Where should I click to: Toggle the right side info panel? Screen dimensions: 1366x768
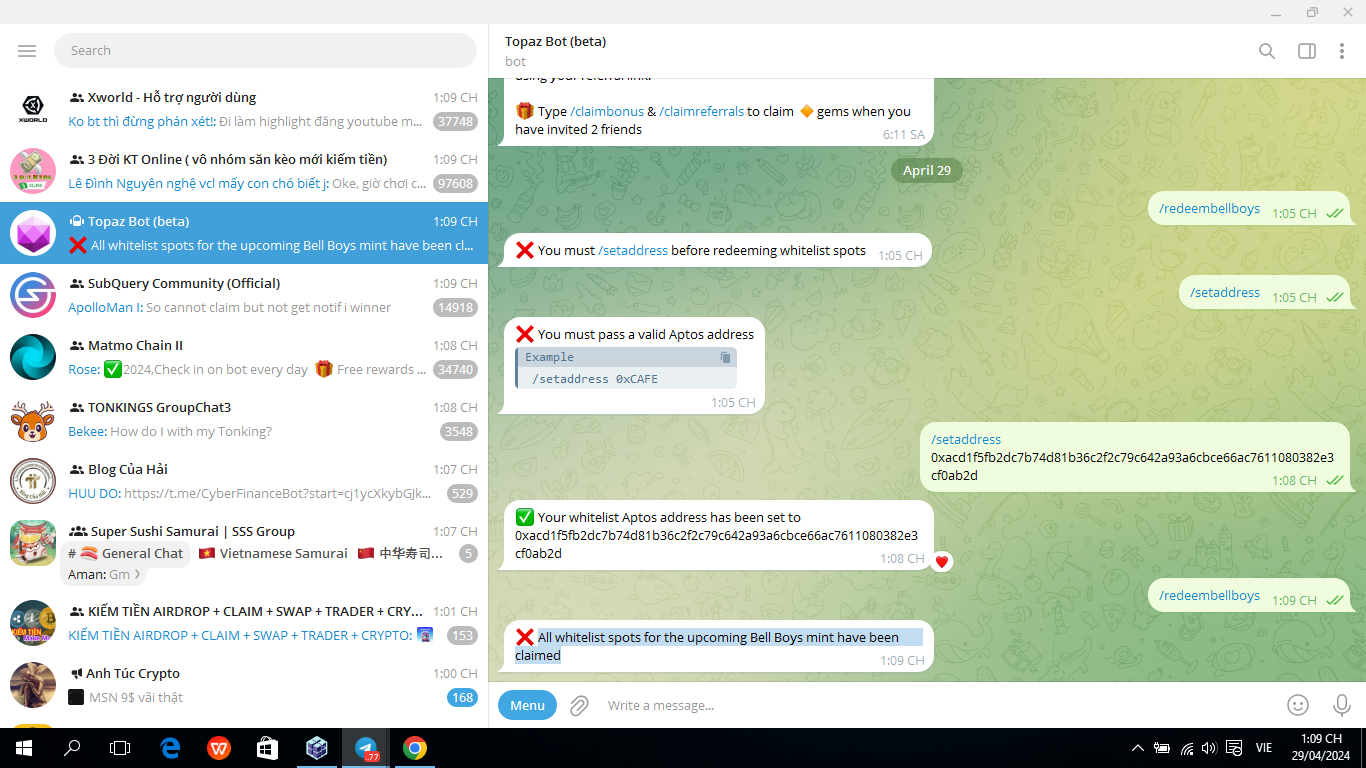point(1307,51)
